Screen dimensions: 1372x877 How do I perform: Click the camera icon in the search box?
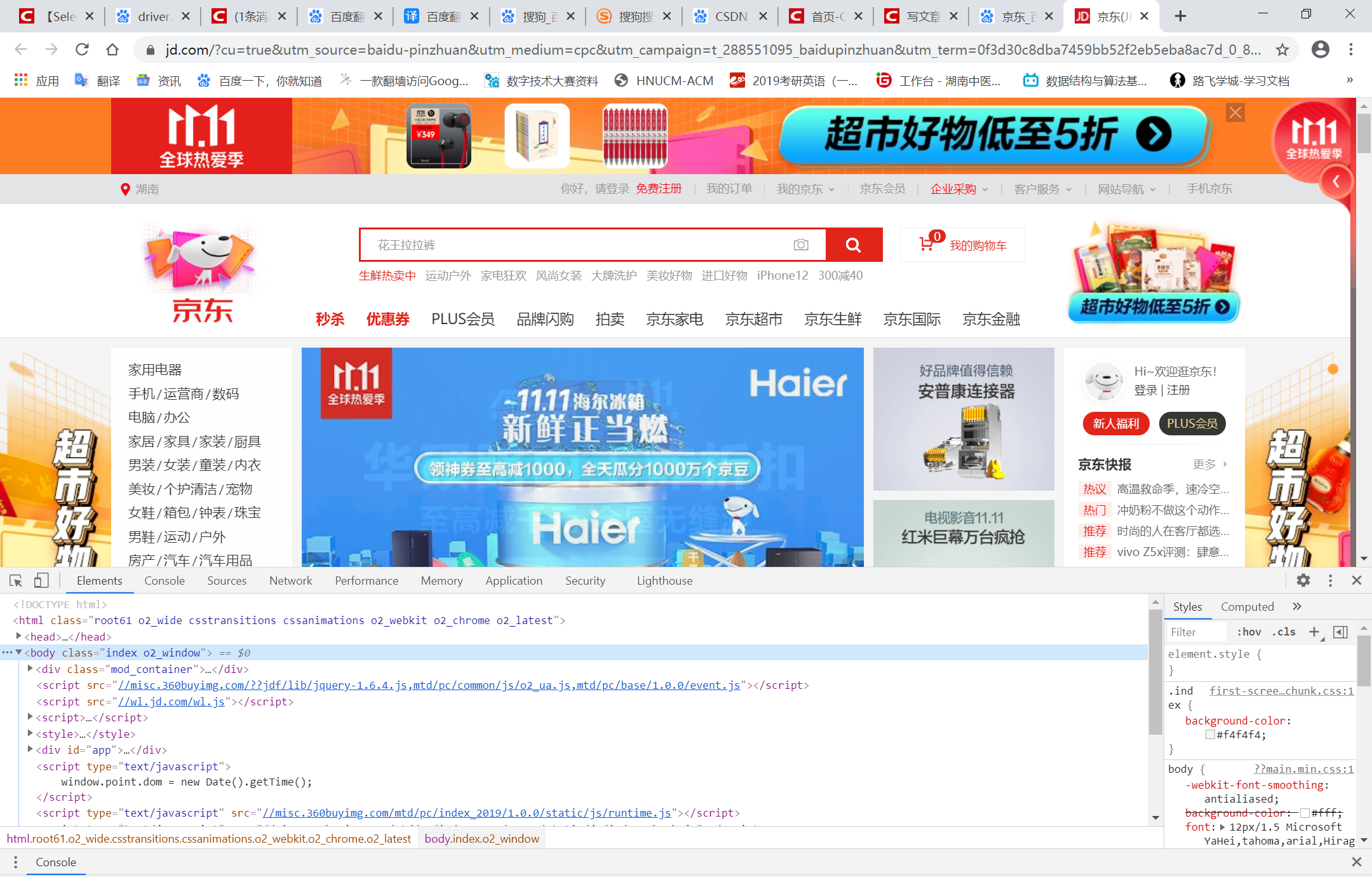[x=801, y=245]
